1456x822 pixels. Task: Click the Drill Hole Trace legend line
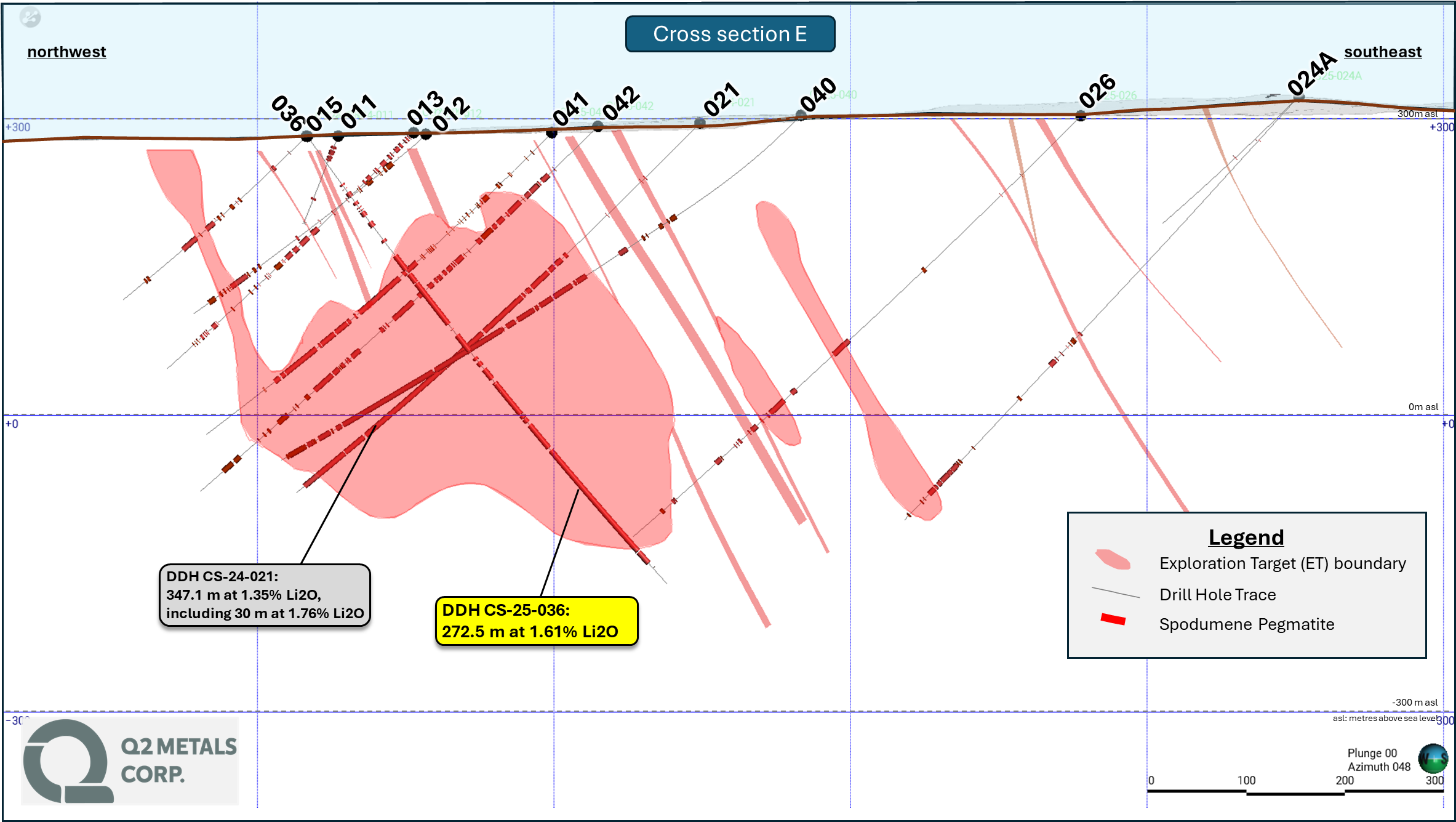click(1115, 593)
